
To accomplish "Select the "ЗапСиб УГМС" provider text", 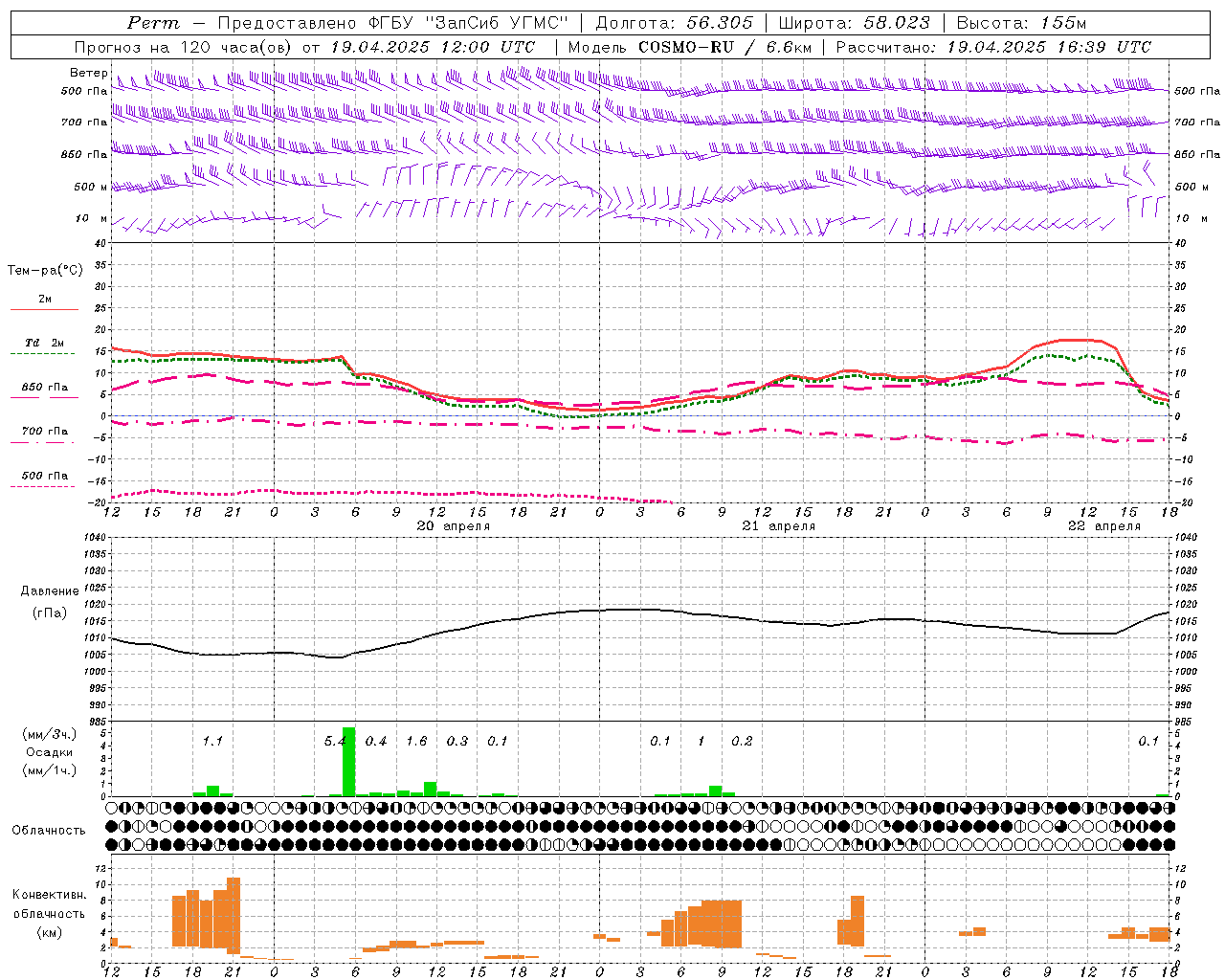I will tap(495, 23).
